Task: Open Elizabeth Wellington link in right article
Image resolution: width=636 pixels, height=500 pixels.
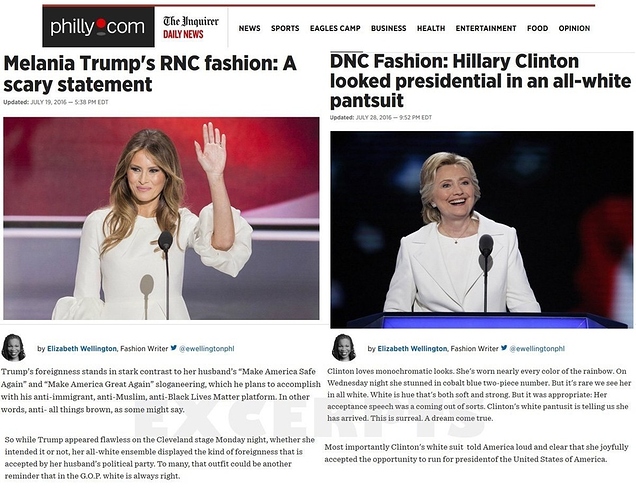Action: click(x=412, y=348)
